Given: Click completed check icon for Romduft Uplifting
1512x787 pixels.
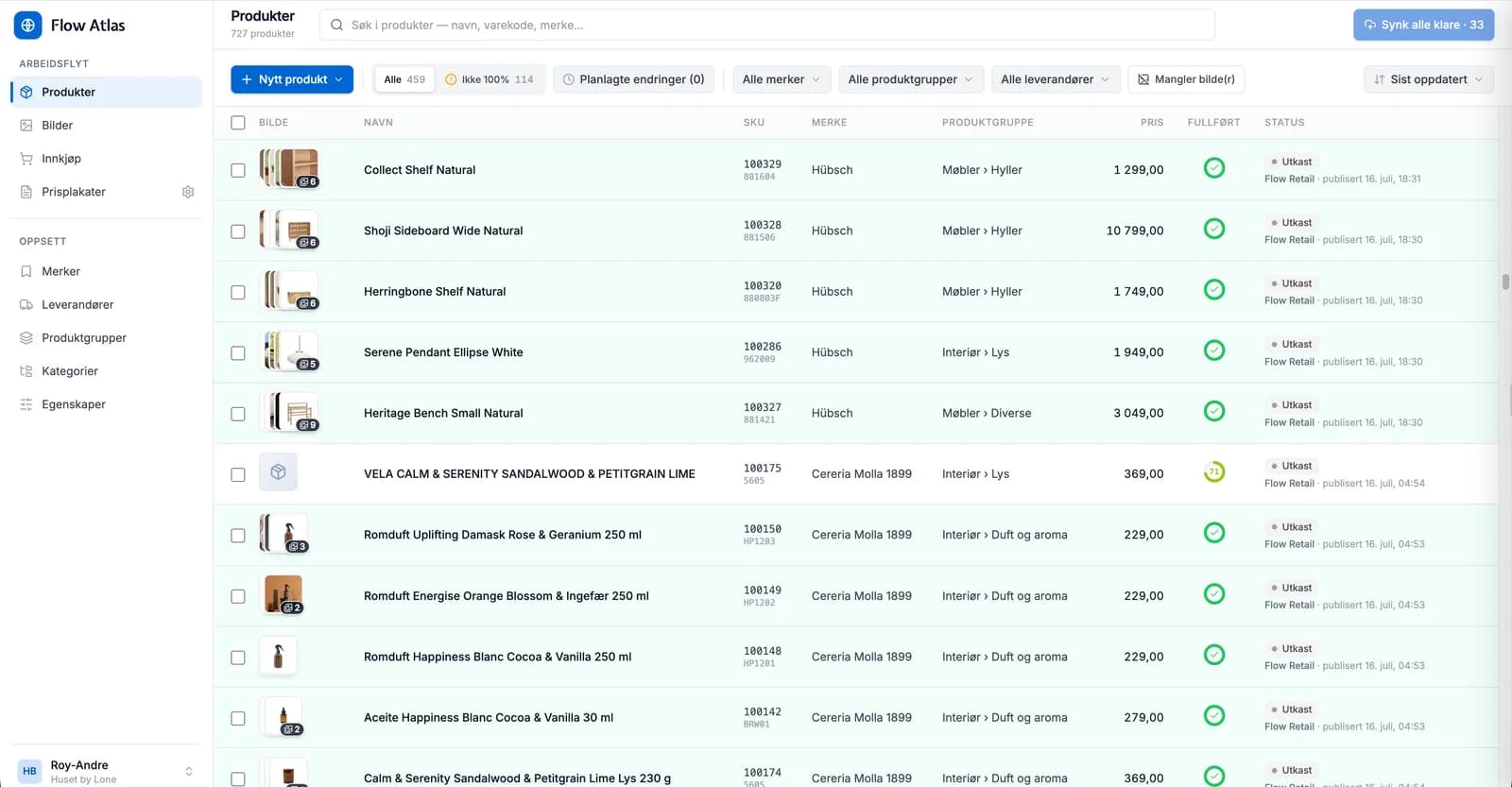Looking at the screenshot, I should pos(1214,533).
